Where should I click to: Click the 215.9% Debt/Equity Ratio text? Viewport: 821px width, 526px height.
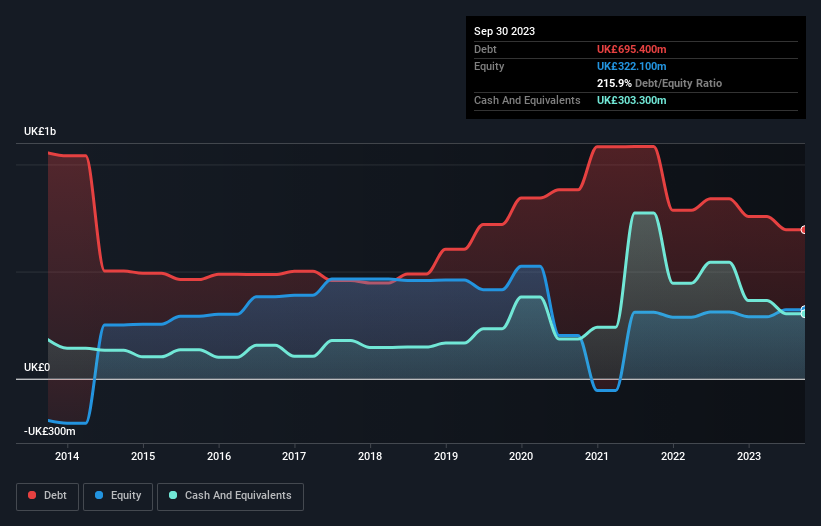click(x=659, y=83)
